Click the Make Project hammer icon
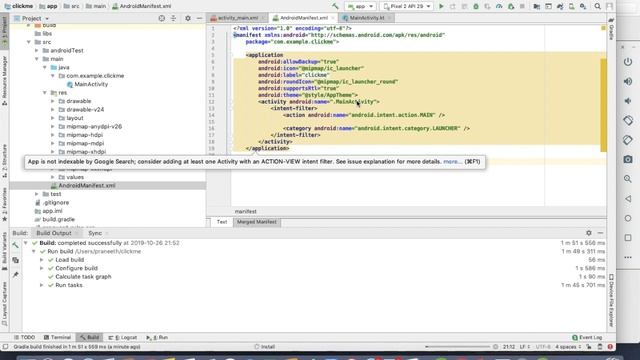This screenshot has width=640, height=360. 335,7
